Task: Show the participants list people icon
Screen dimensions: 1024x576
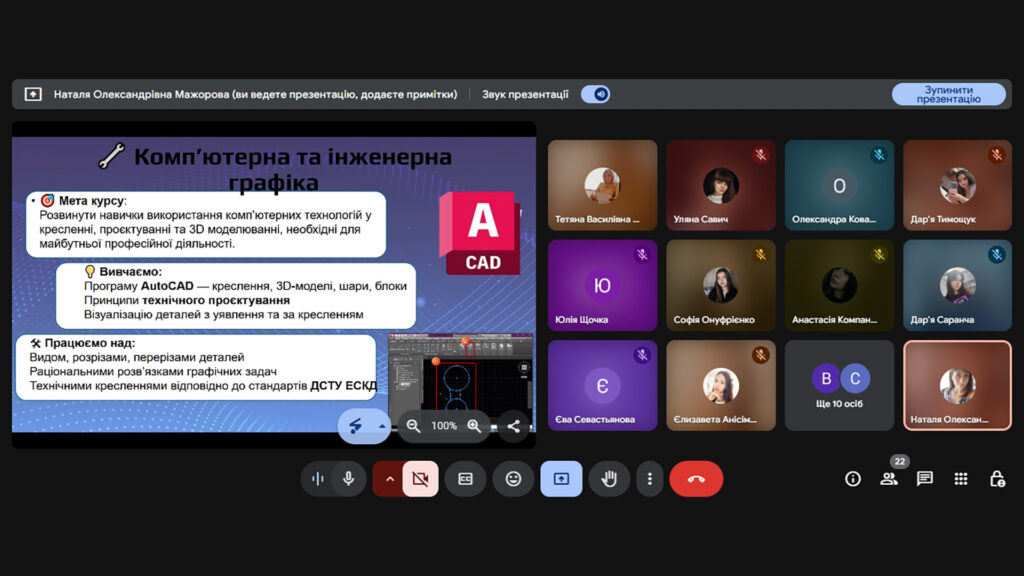Action: click(x=888, y=479)
